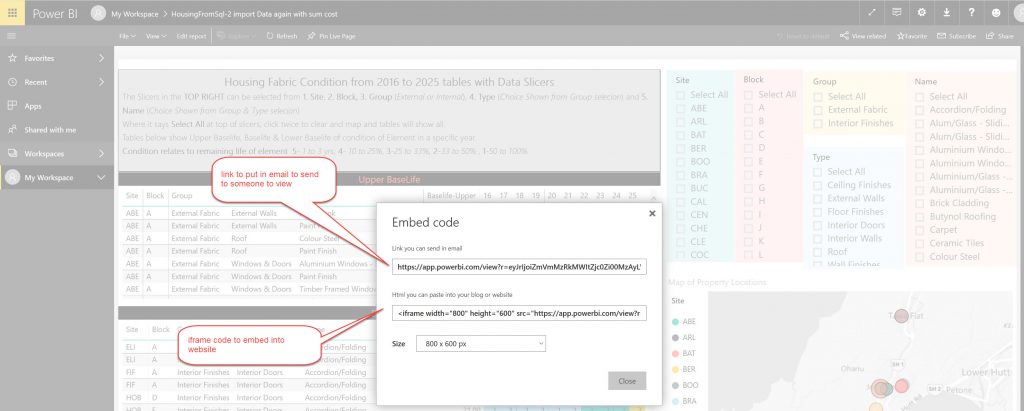Viewport: 1024px width, 411px height.
Task: Toggle the hamburger navigation menu
Action: pos(12,36)
